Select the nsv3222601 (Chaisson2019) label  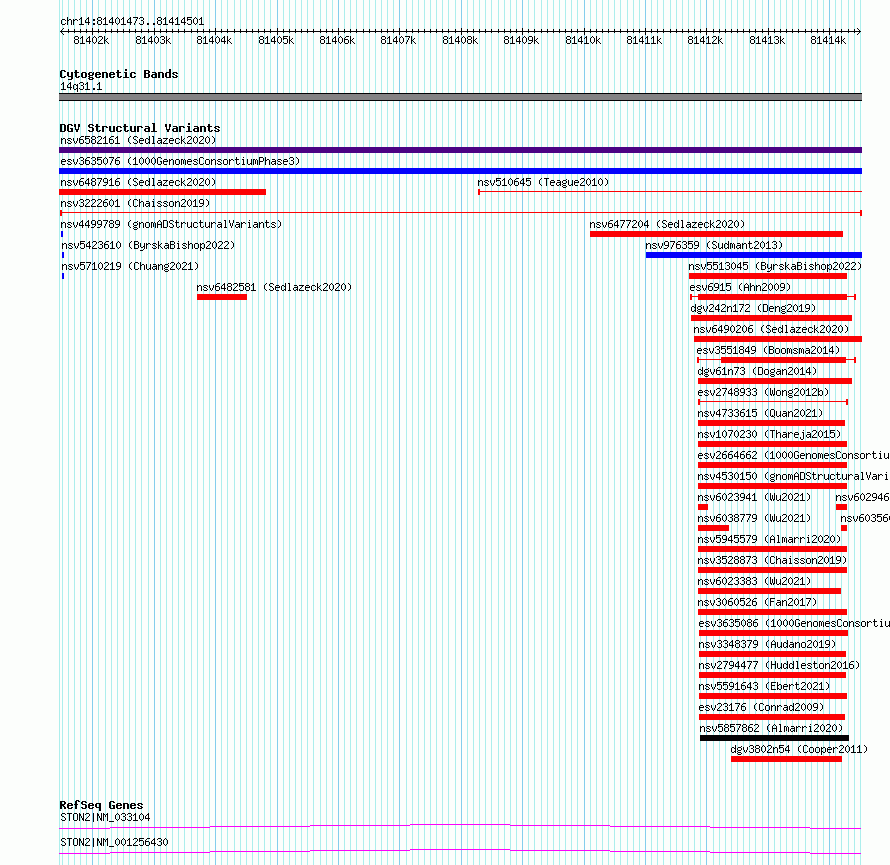135,203
